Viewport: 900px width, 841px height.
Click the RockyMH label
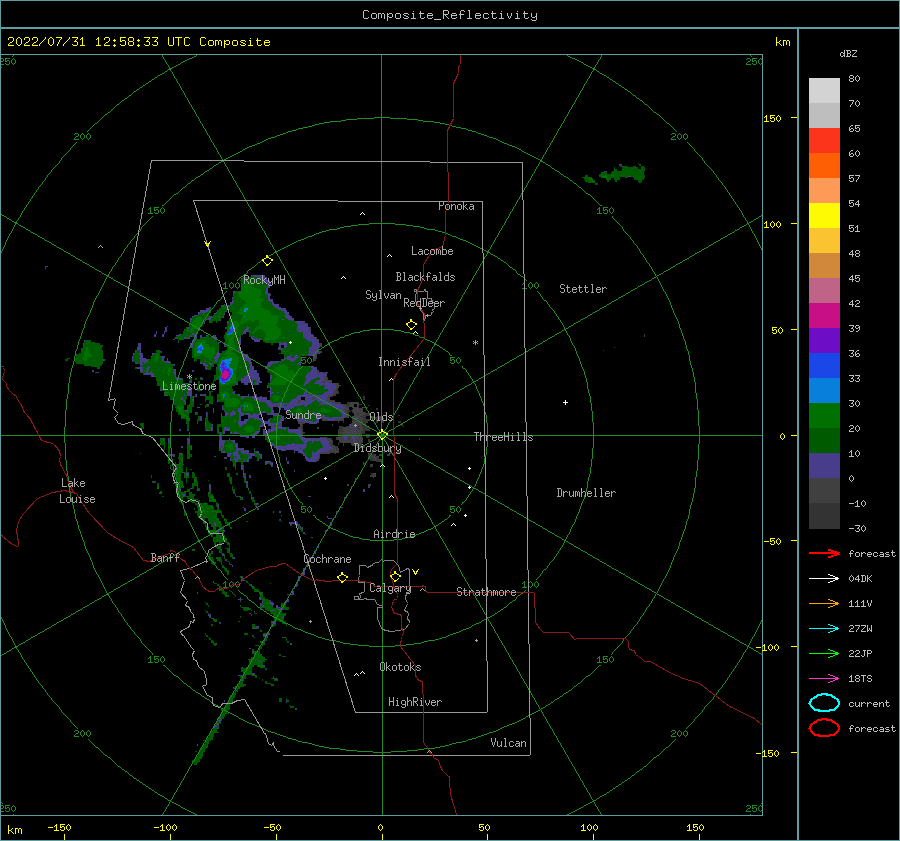click(264, 280)
